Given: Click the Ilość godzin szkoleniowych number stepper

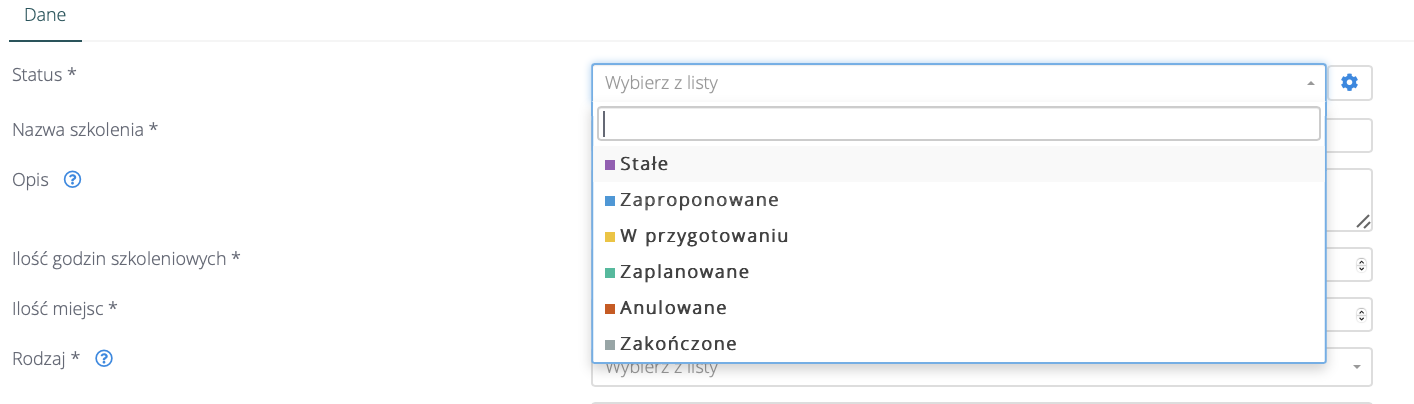Looking at the screenshot, I should click(x=1360, y=265).
